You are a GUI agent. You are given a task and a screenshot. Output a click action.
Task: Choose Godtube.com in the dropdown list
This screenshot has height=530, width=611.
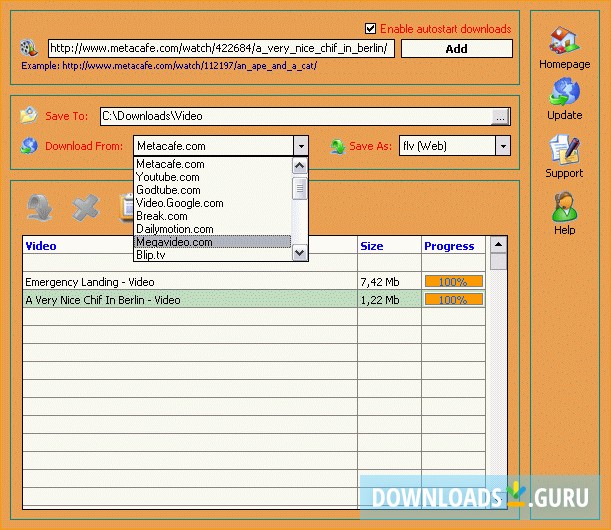pyautogui.click(x=213, y=190)
